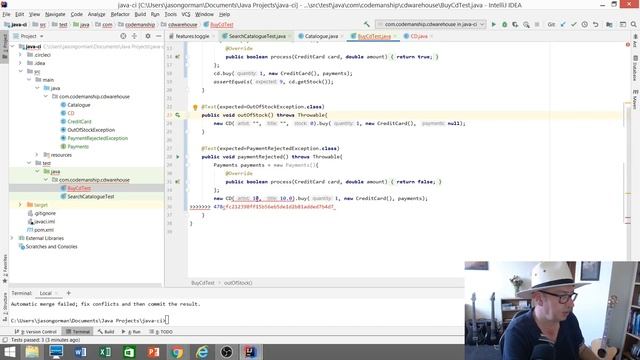
Task: Open File Explorer from the taskbar
Action: tap(32, 351)
